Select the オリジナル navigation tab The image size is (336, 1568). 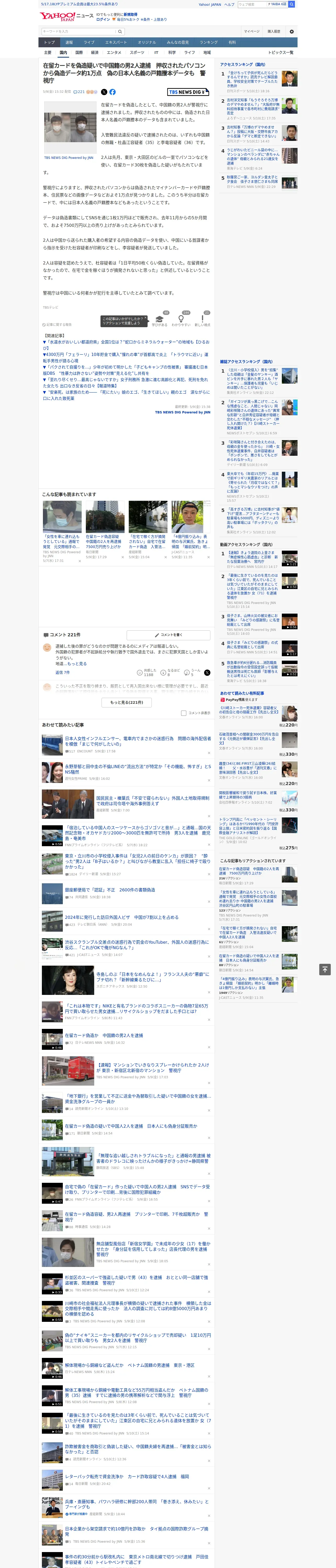[x=147, y=43]
